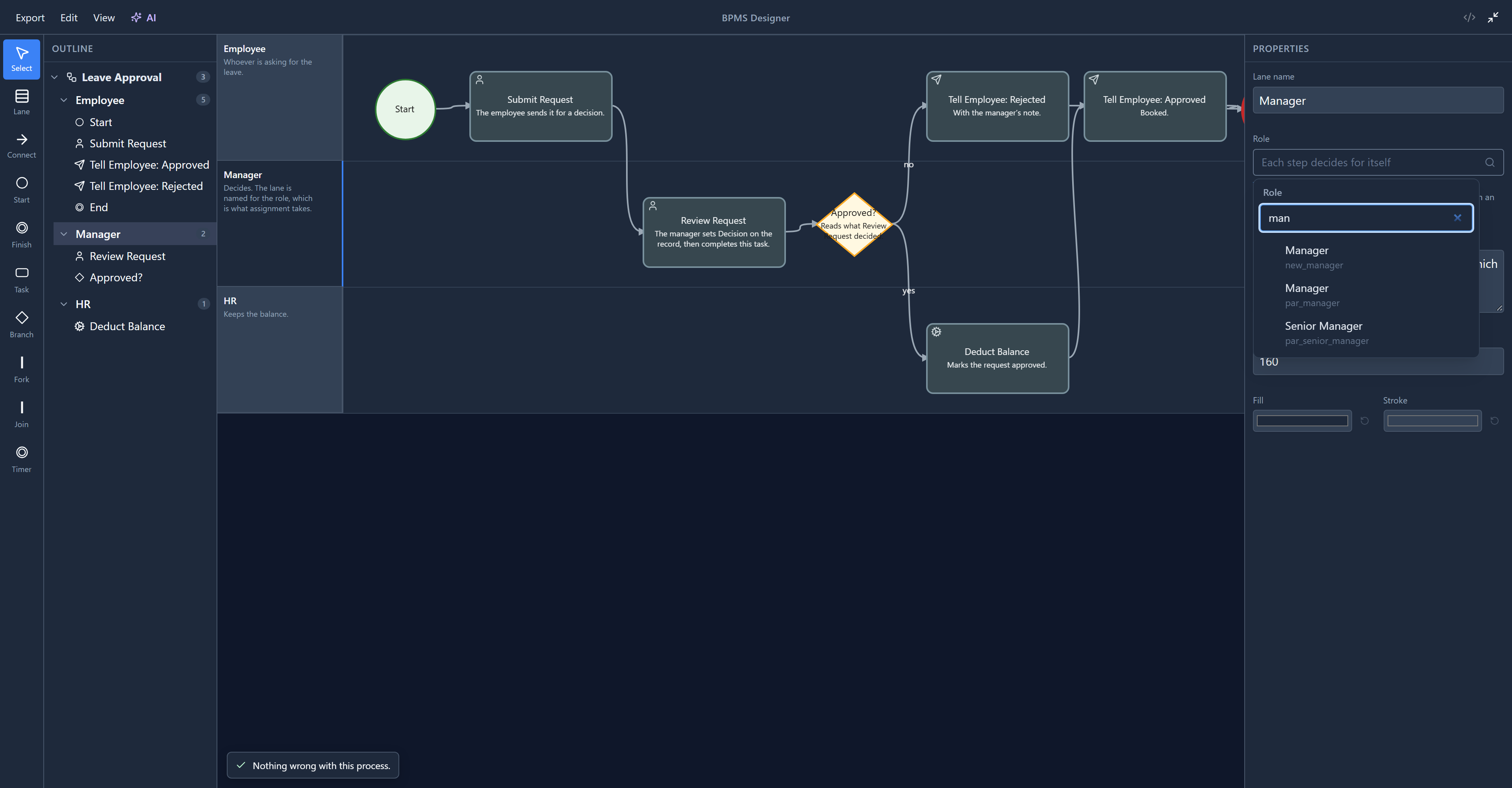Screen dimensions: 1512x788
Task: Select the HR lane header
Action: (280, 349)
